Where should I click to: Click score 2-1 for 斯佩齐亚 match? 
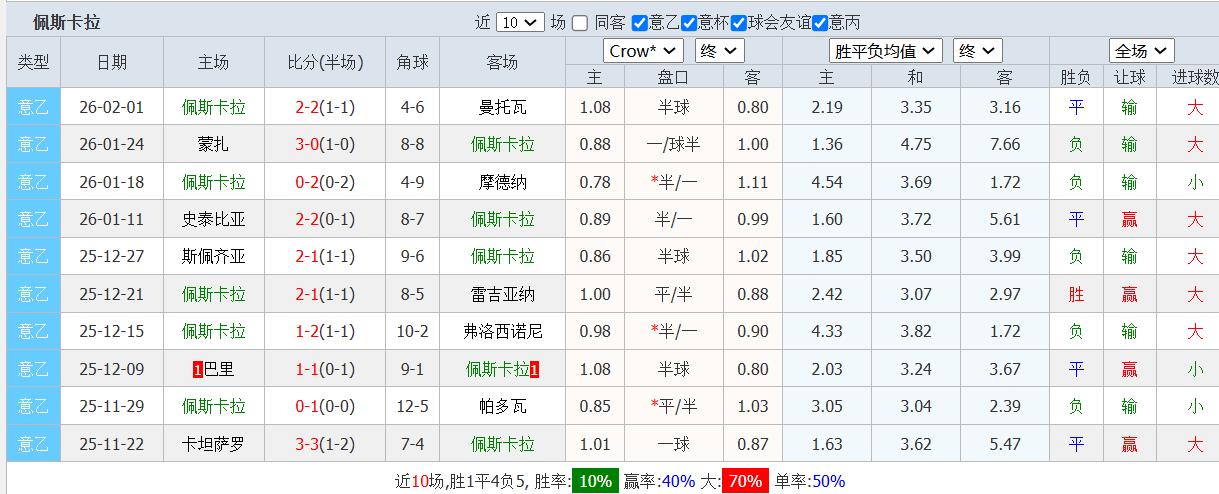[x=307, y=256]
